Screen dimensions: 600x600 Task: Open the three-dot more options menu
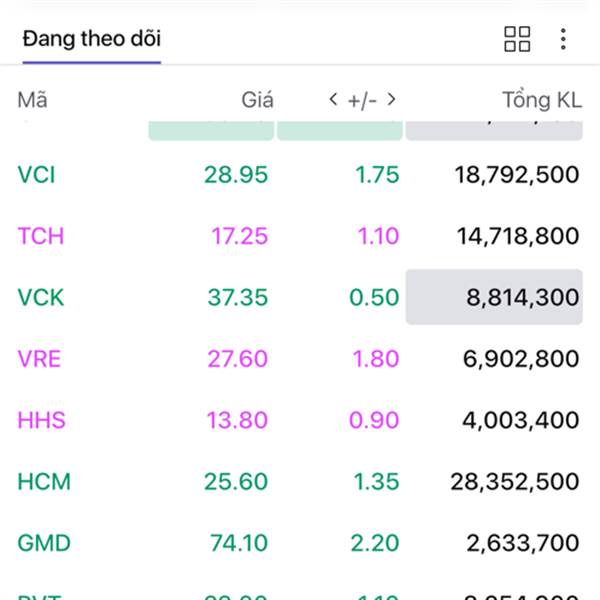click(x=563, y=39)
